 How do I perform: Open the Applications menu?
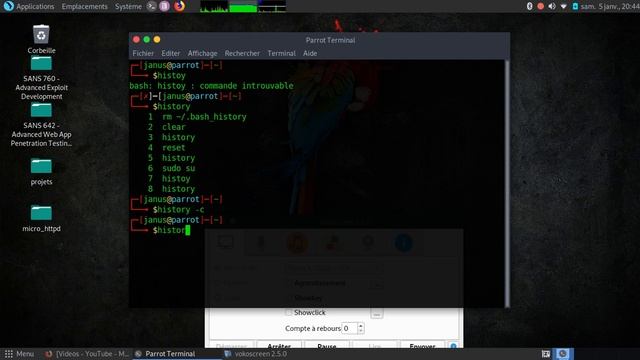tap(35, 7)
